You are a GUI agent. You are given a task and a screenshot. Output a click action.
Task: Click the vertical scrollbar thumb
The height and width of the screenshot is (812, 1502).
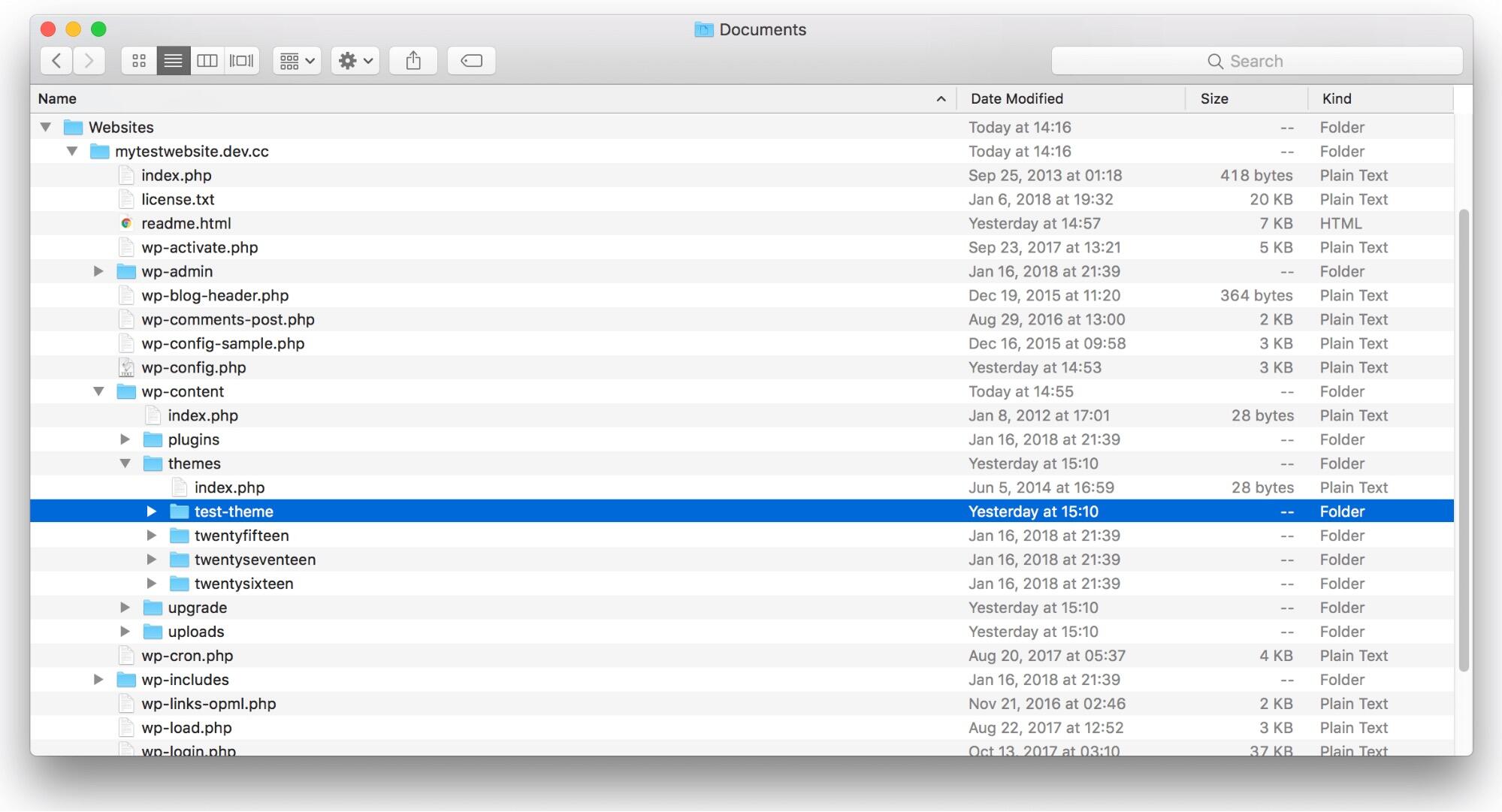point(1462,439)
